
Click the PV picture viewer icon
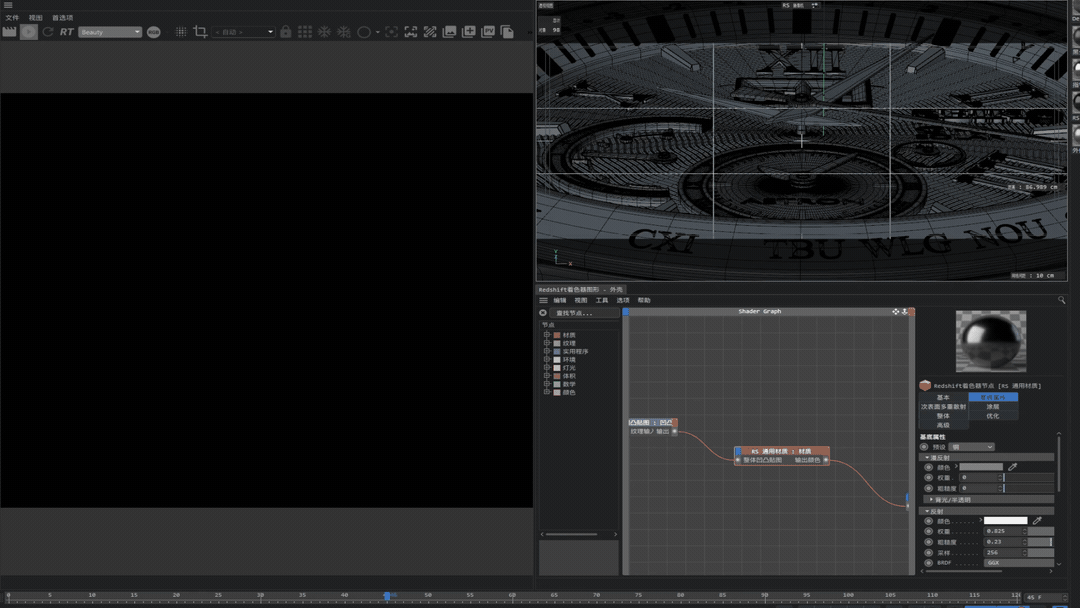(488, 32)
